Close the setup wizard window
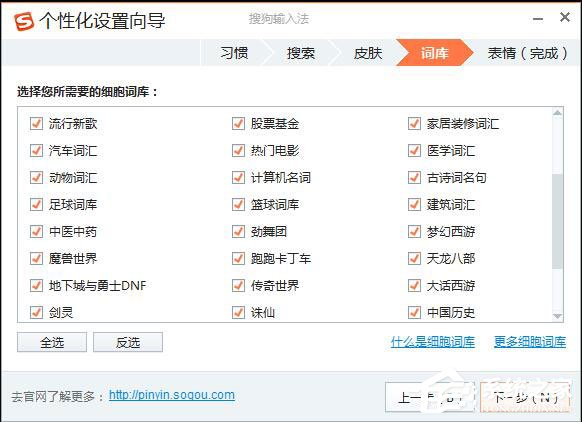This screenshot has width=582, height=422. (565, 17)
